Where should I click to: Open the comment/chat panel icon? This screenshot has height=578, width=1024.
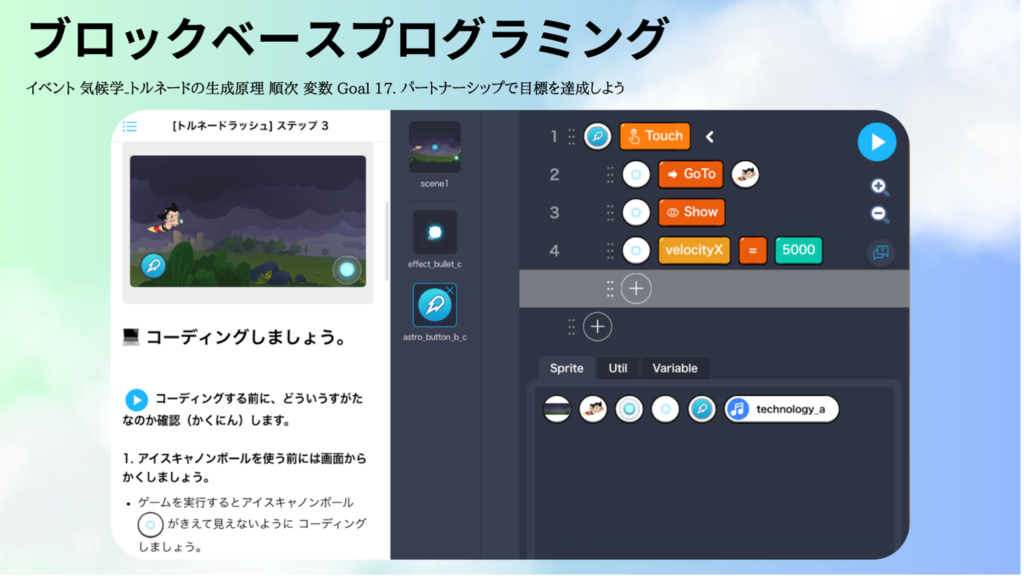pyautogui.click(x=879, y=252)
